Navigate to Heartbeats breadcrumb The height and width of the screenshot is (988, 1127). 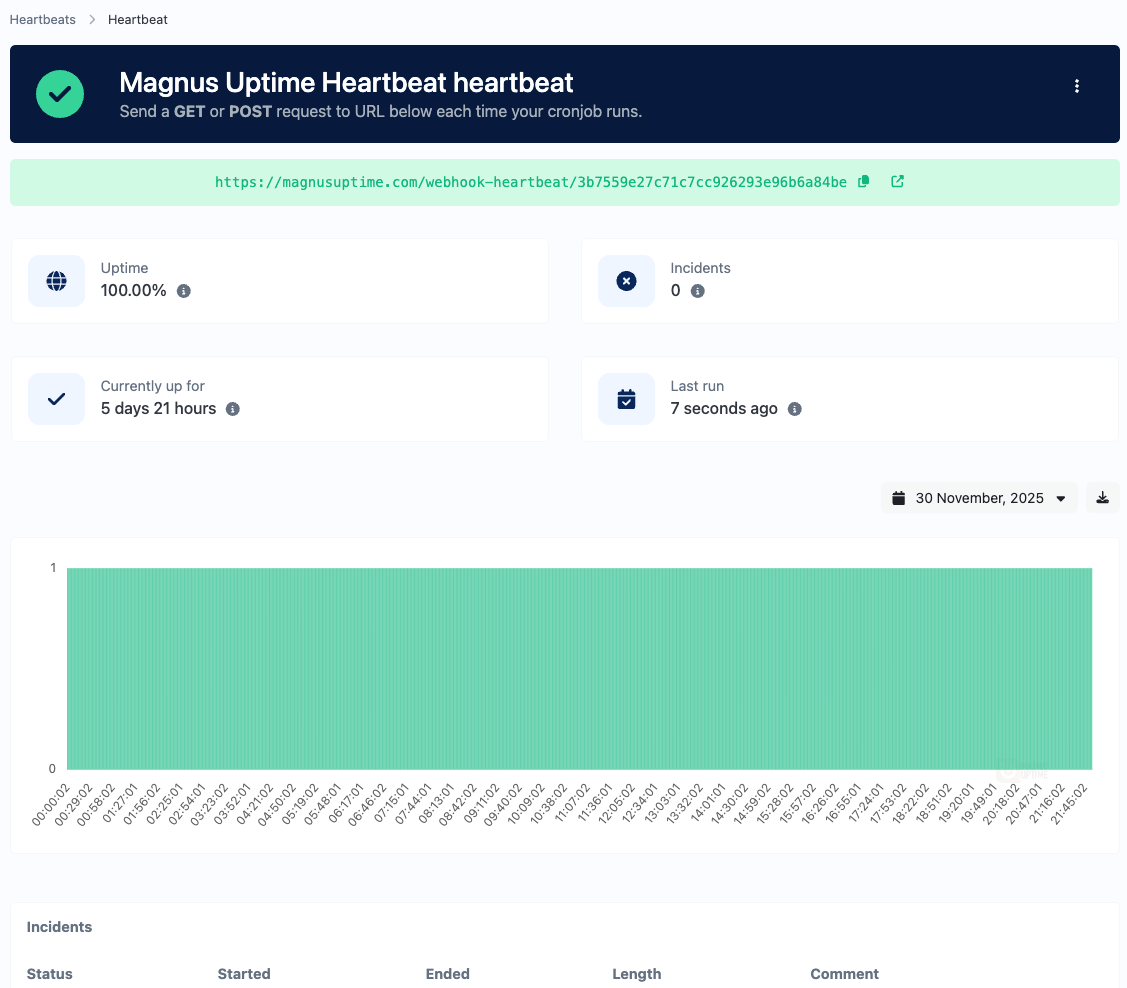click(42, 19)
